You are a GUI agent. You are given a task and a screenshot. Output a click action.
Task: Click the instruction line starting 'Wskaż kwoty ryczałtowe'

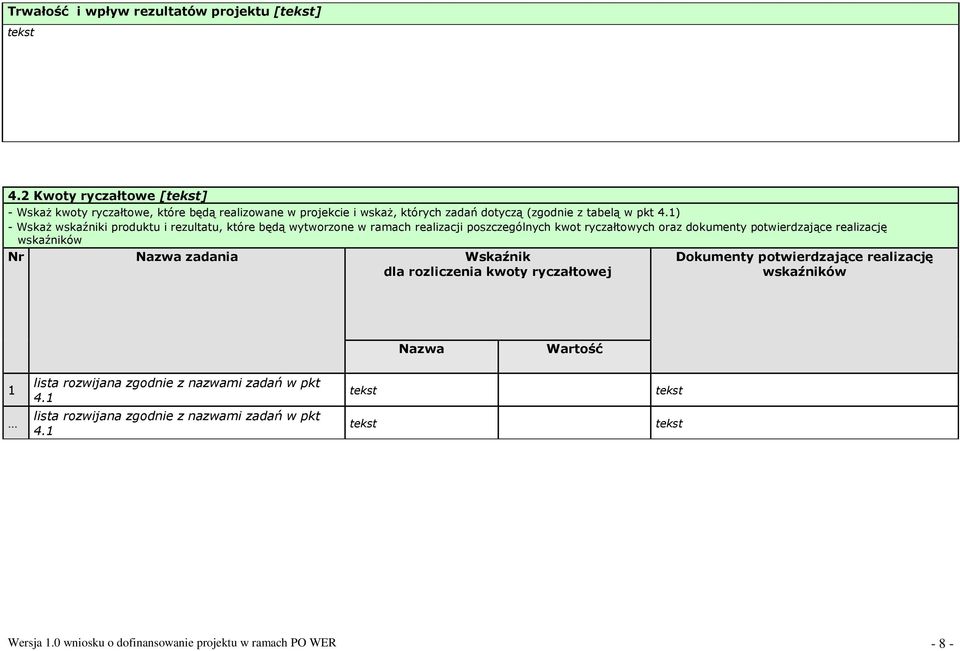point(343,213)
